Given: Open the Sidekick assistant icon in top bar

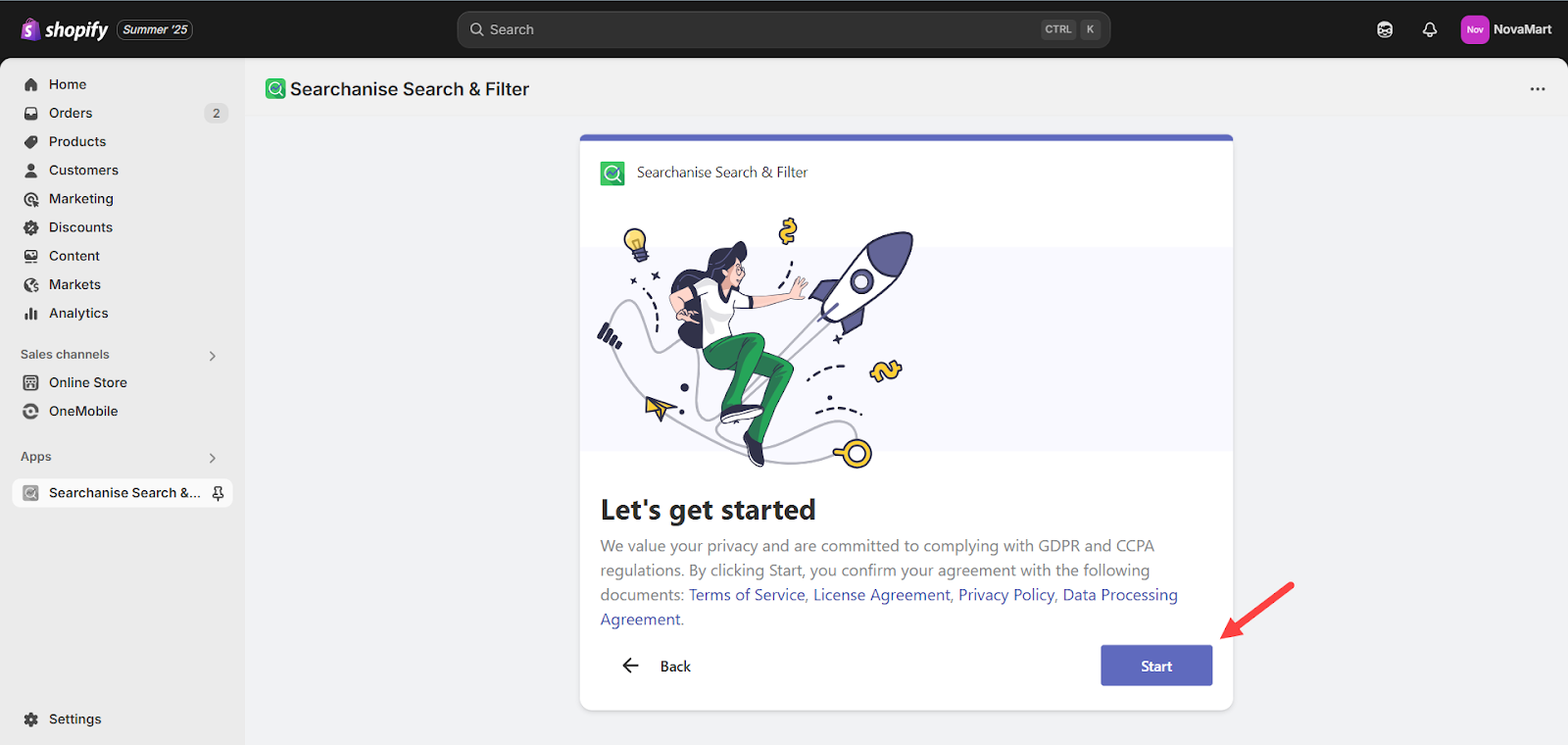Looking at the screenshot, I should (x=1385, y=29).
